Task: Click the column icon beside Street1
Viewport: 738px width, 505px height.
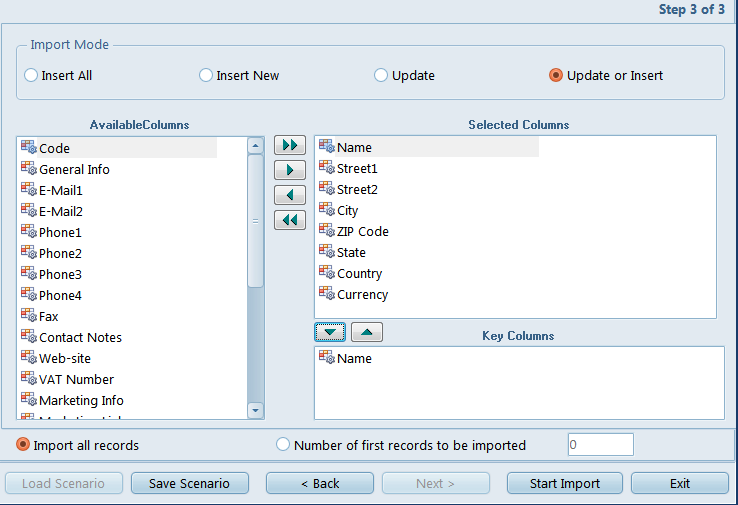Action: tap(327, 167)
